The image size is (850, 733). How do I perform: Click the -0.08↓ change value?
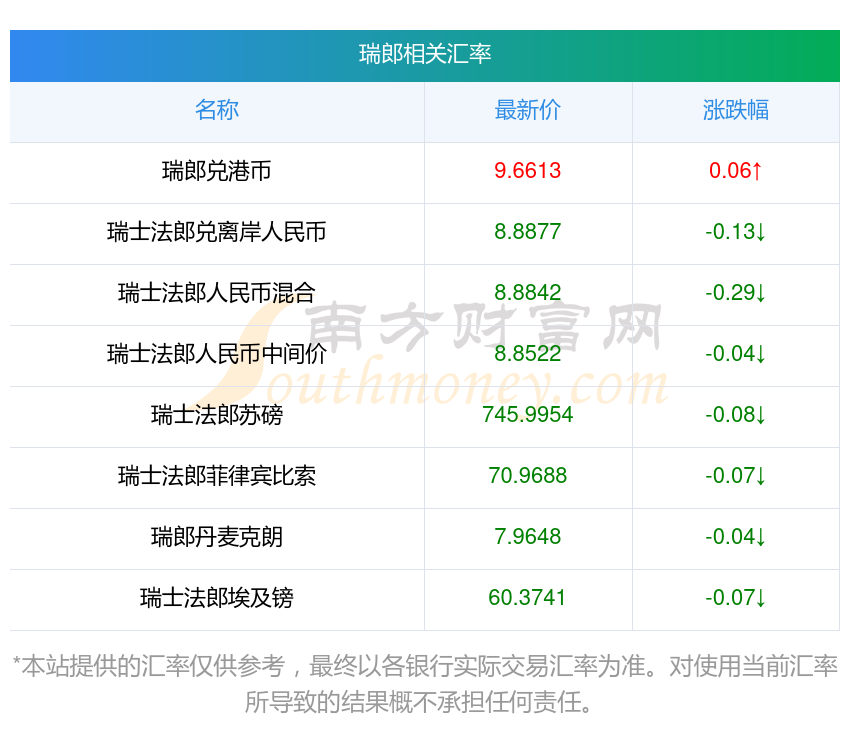(736, 415)
